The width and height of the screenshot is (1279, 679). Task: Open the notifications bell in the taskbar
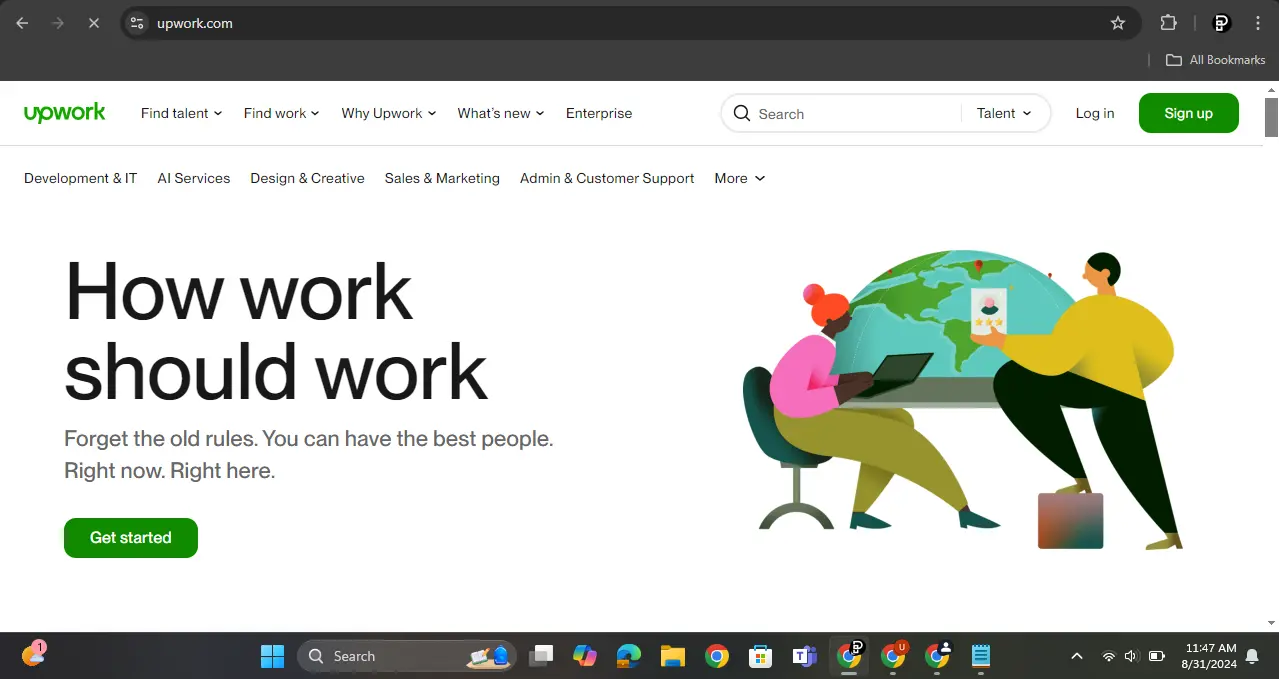(x=1252, y=656)
